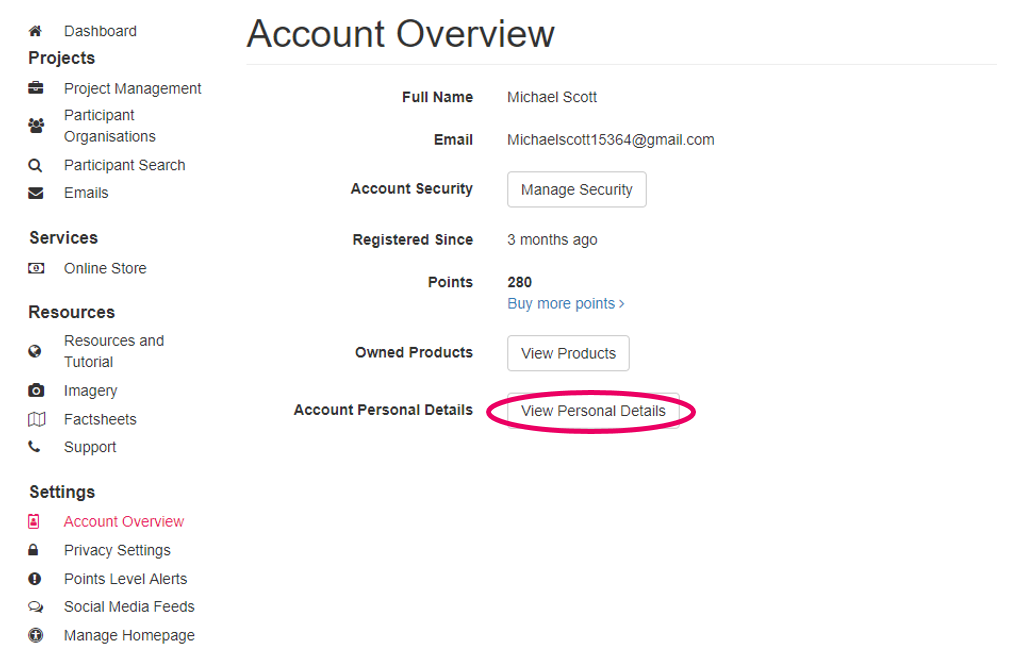Click the points value 280
This screenshot has height=656, width=1012.
point(520,282)
